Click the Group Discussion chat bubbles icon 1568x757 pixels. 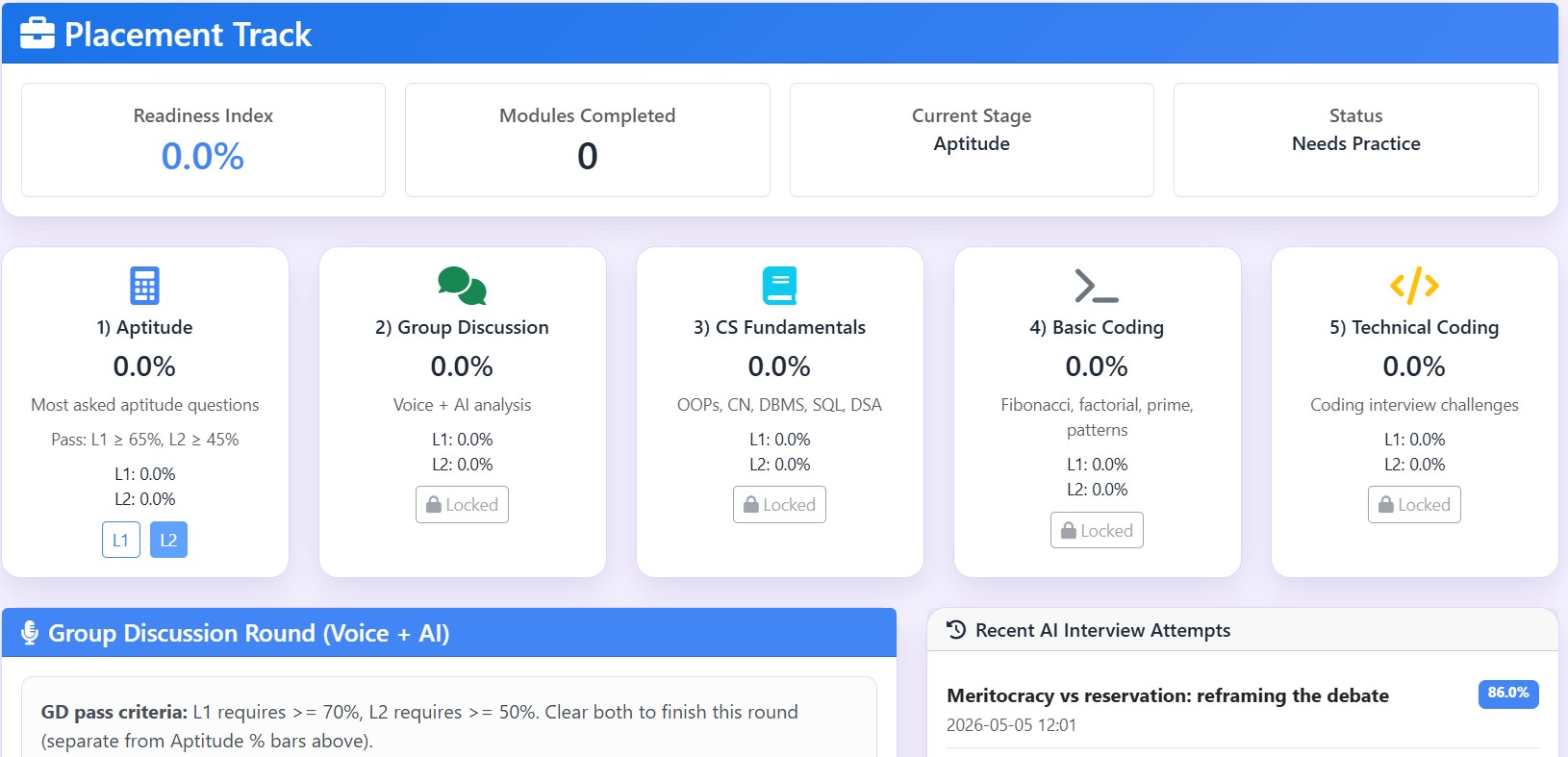tap(462, 286)
